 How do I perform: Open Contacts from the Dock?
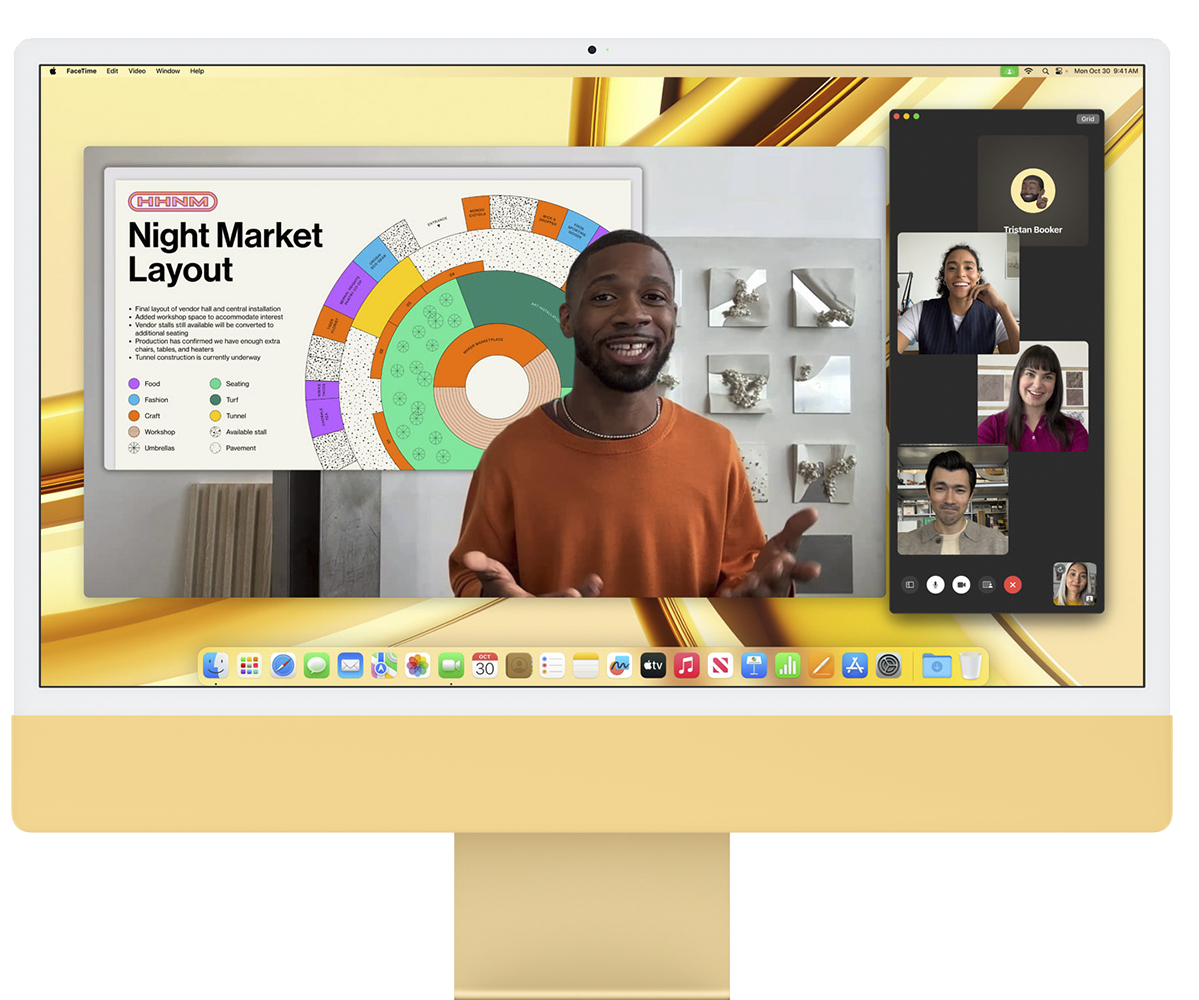[x=518, y=666]
